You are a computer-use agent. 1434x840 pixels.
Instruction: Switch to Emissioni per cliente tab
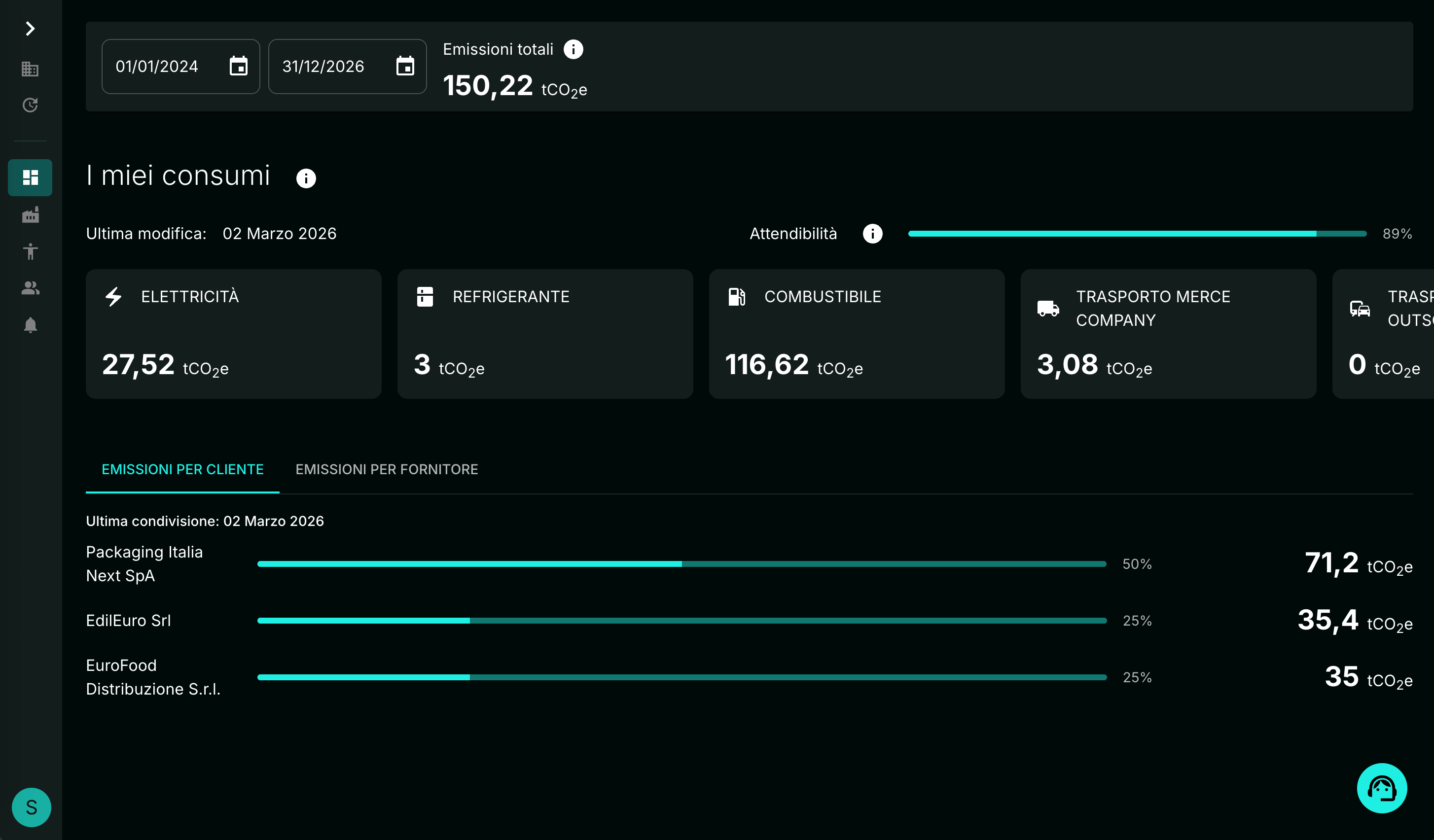click(182, 469)
